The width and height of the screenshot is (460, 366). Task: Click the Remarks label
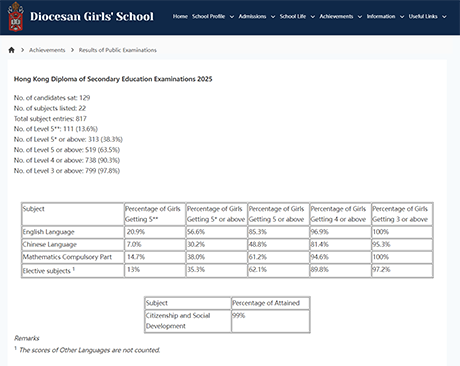tap(27, 338)
